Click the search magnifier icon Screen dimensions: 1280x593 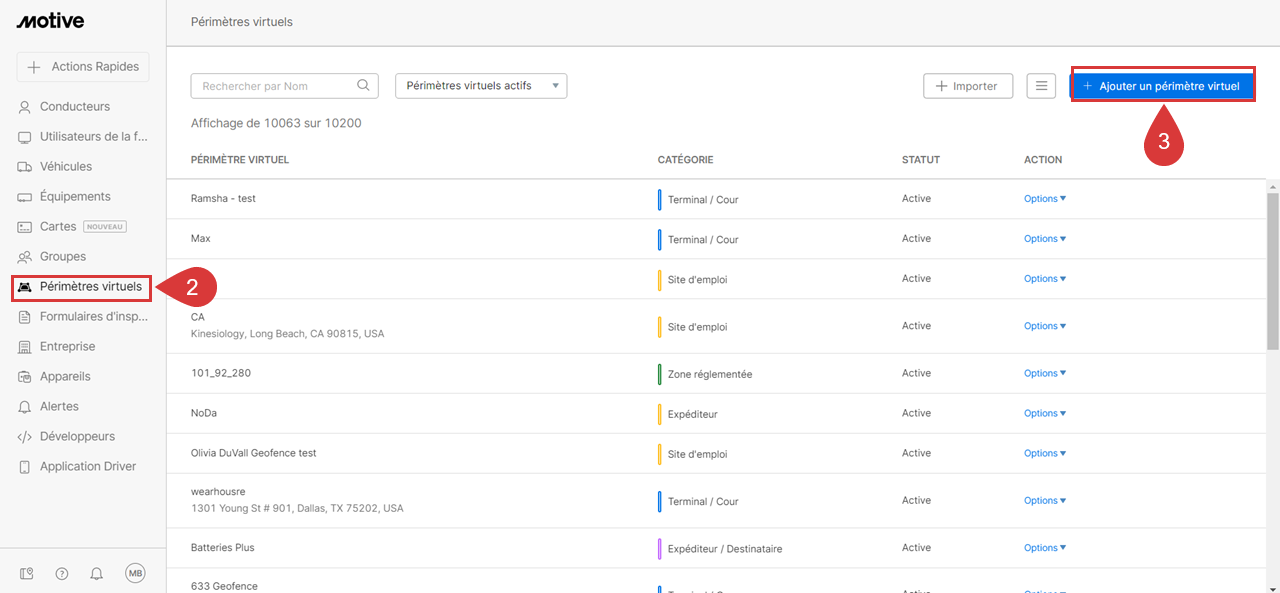(x=364, y=86)
